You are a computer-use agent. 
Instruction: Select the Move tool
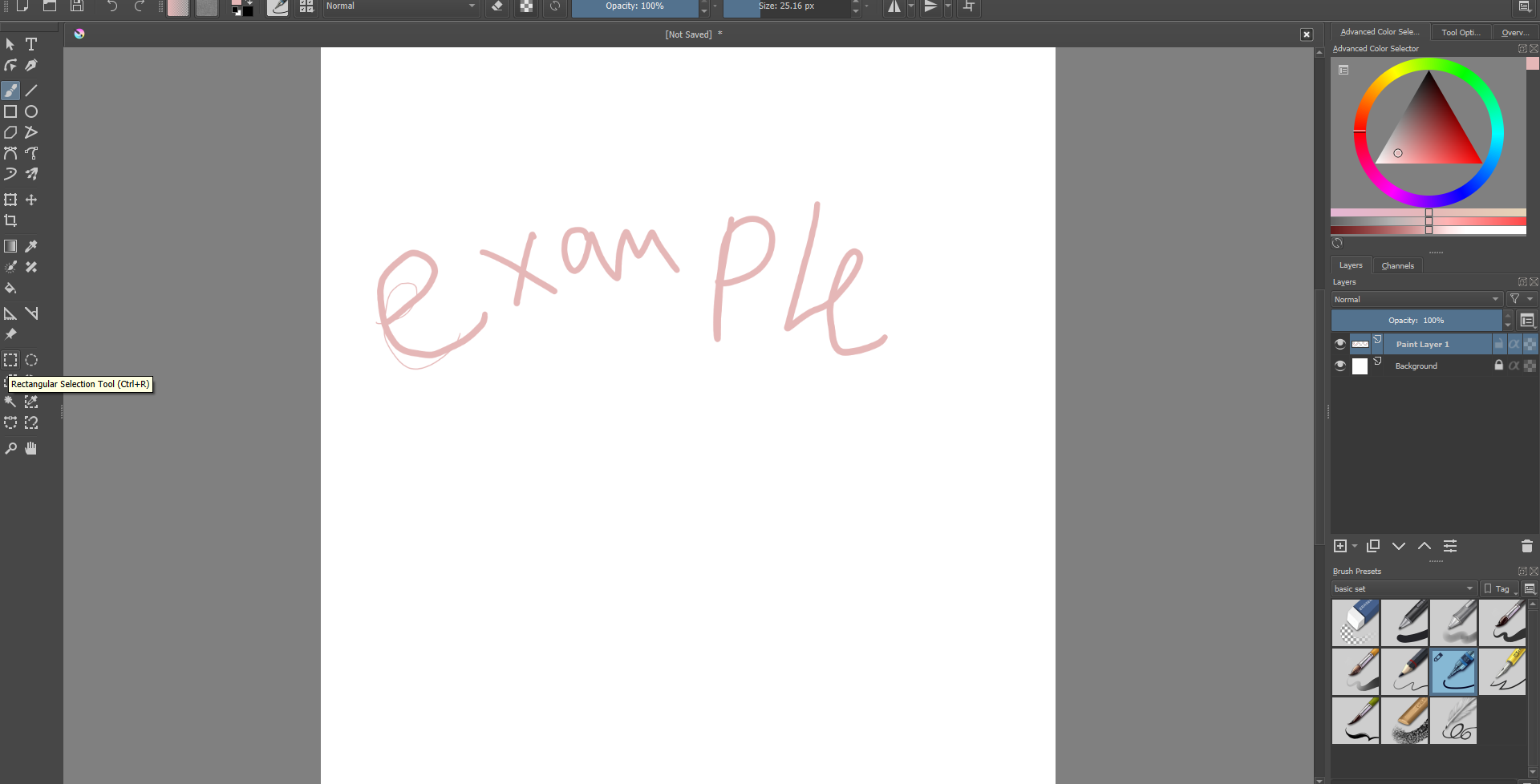[31, 200]
